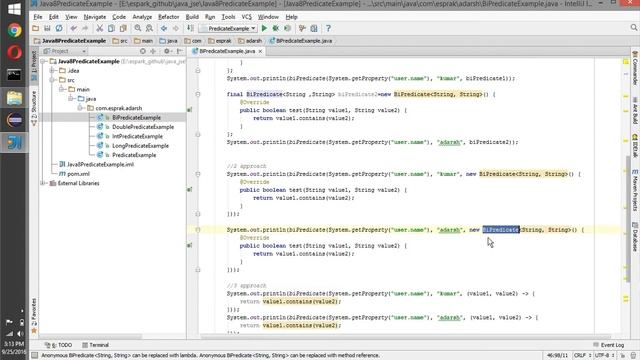Click the Navigate Forward arrow icon

[x=176, y=28]
